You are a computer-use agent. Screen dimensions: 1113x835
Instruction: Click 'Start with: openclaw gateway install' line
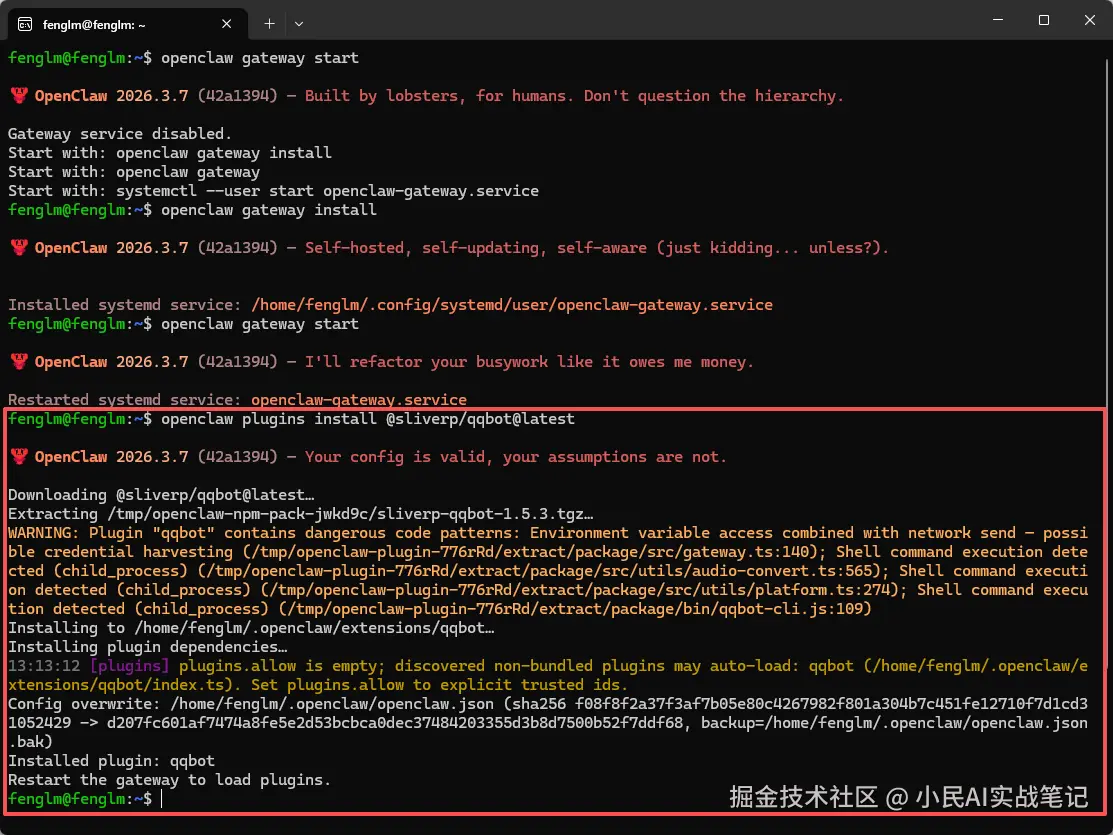point(170,153)
